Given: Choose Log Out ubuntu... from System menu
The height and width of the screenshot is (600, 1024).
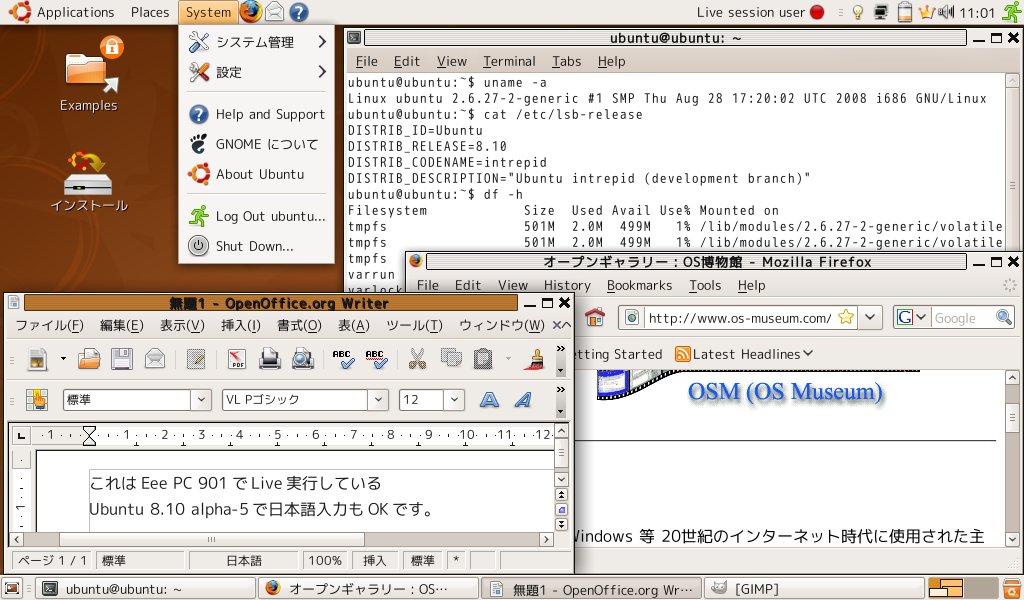Looking at the screenshot, I should pos(257,216).
